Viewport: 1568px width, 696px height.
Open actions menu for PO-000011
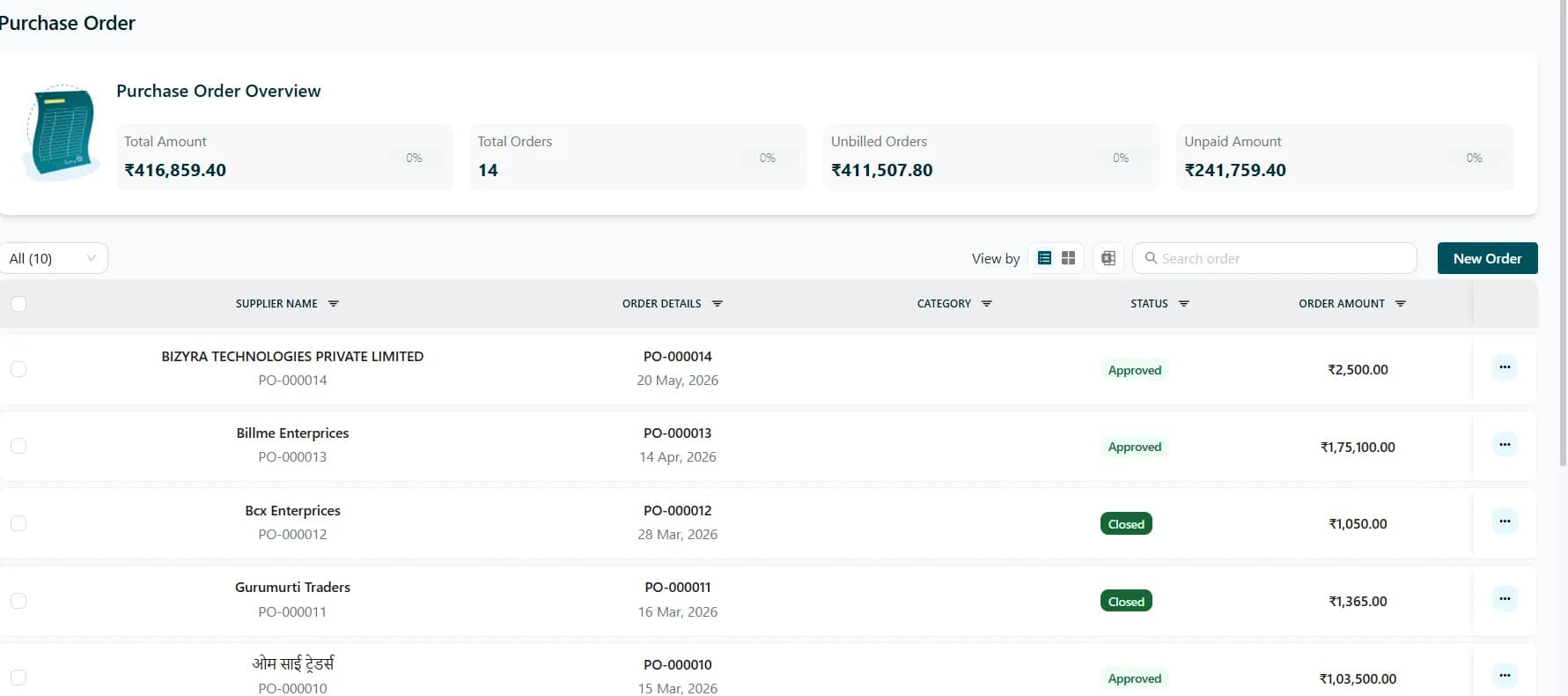(x=1505, y=599)
